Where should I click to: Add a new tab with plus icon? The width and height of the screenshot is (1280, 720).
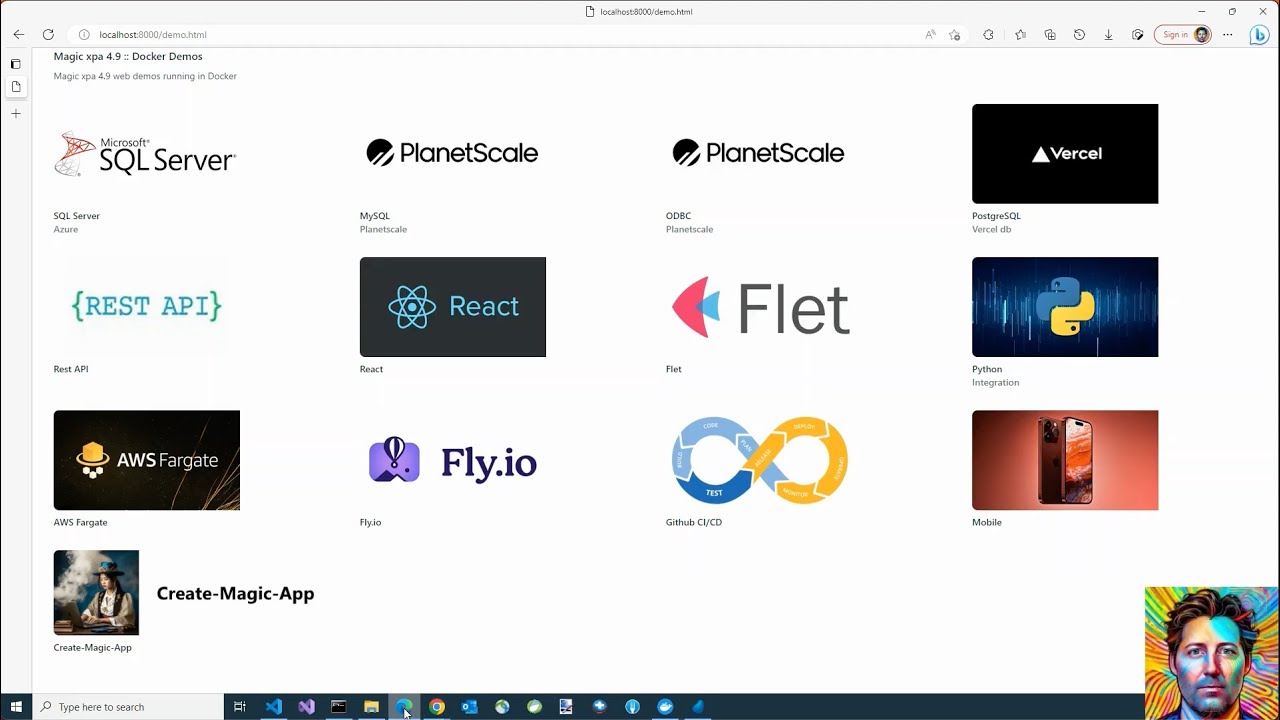[15, 113]
